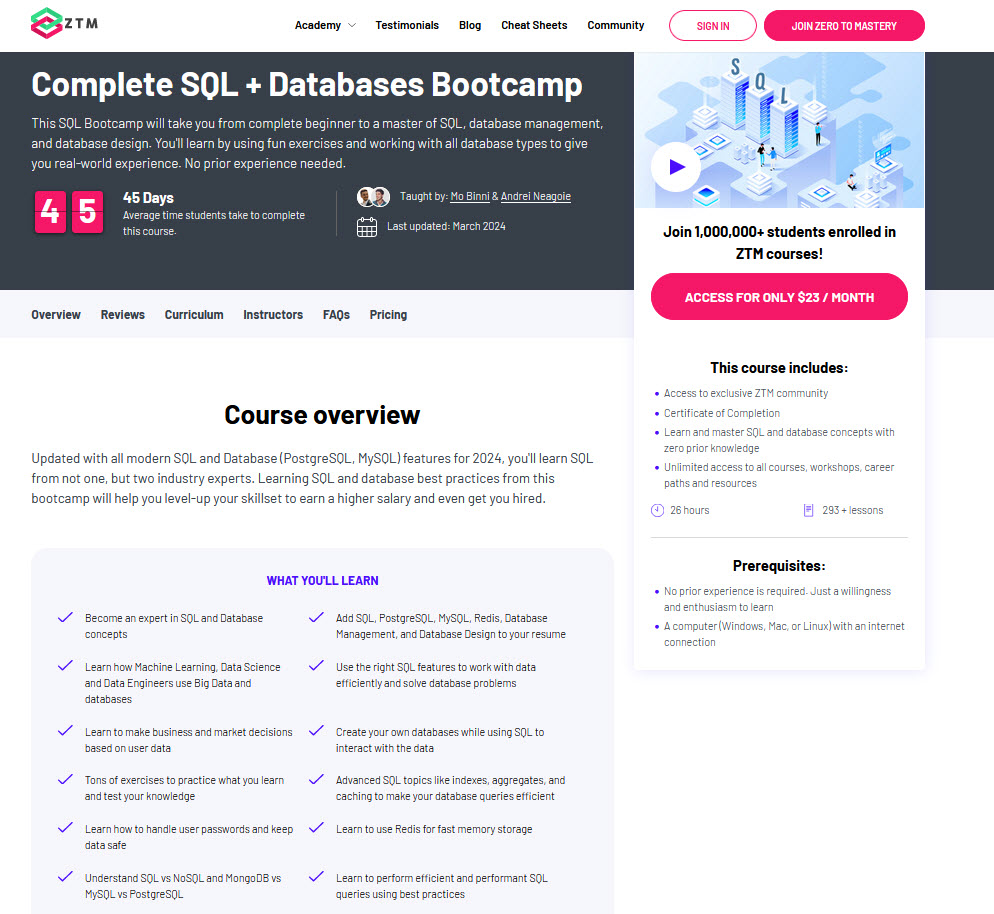
Task: Click 'This course includes:' heading
Action: coord(779,368)
